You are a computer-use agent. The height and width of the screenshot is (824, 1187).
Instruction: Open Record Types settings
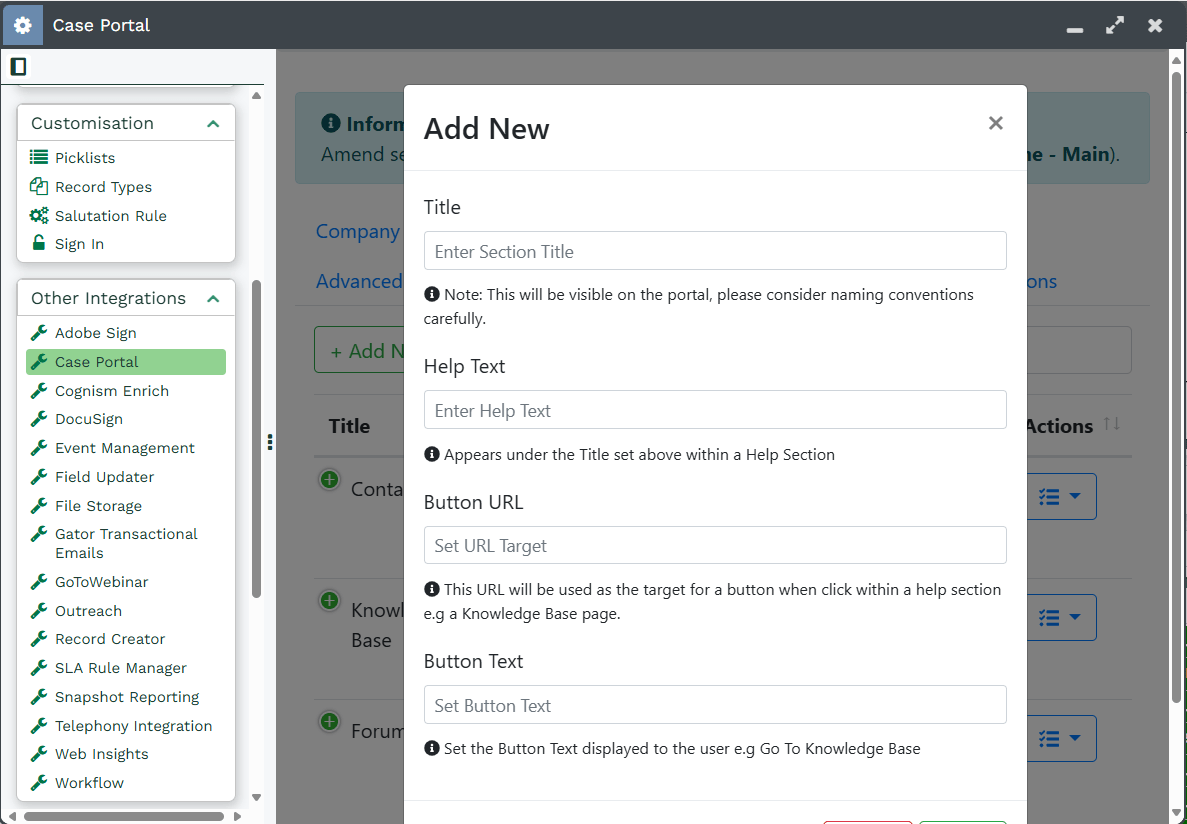coord(103,187)
